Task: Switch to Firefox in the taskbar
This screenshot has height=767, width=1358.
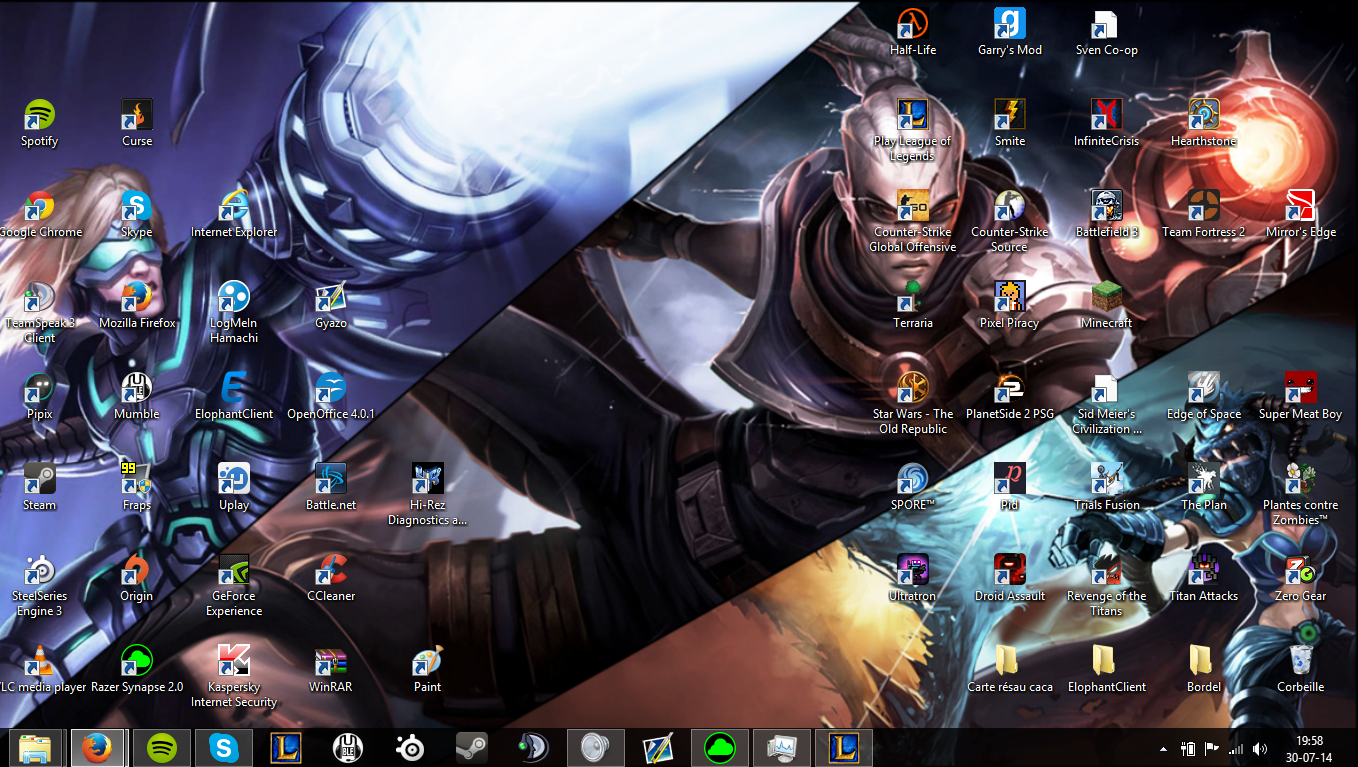Action: click(98, 748)
